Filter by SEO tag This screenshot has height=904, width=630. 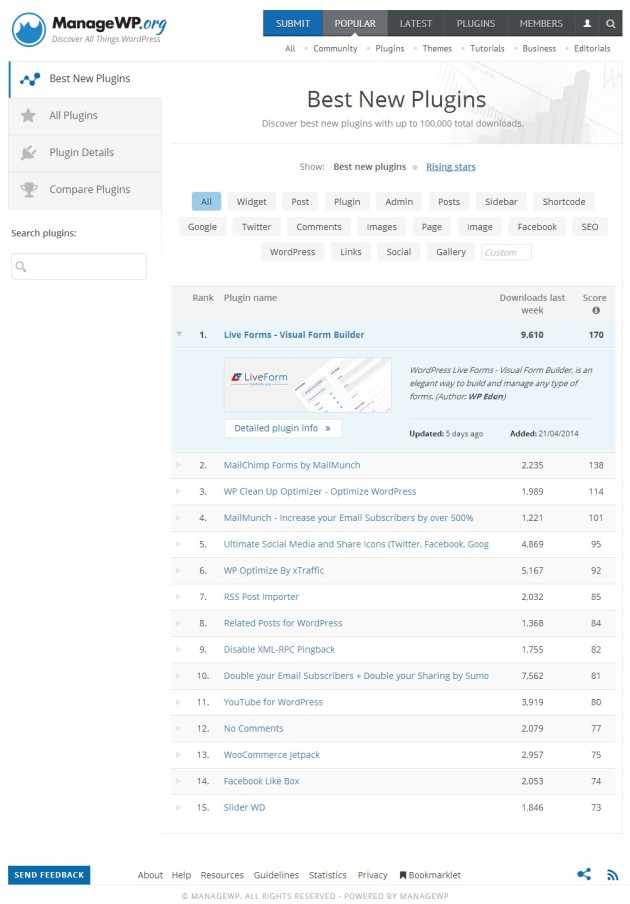[590, 227]
